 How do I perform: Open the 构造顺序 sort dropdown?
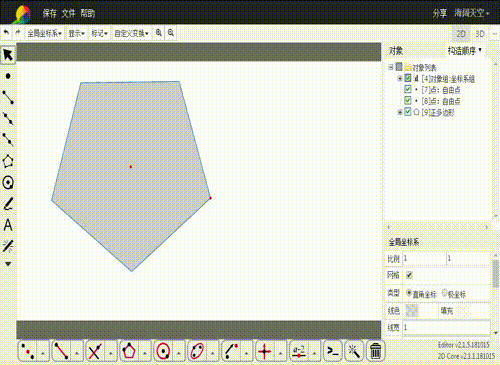[x=465, y=51]
